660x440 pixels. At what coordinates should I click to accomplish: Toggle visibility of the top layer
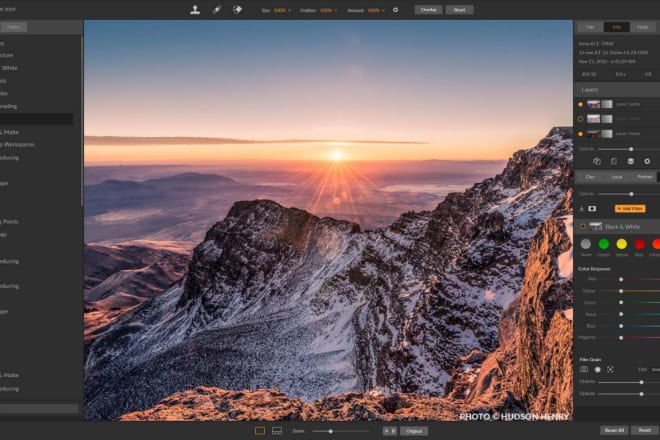pyautogui.click(x=580, y=104)
